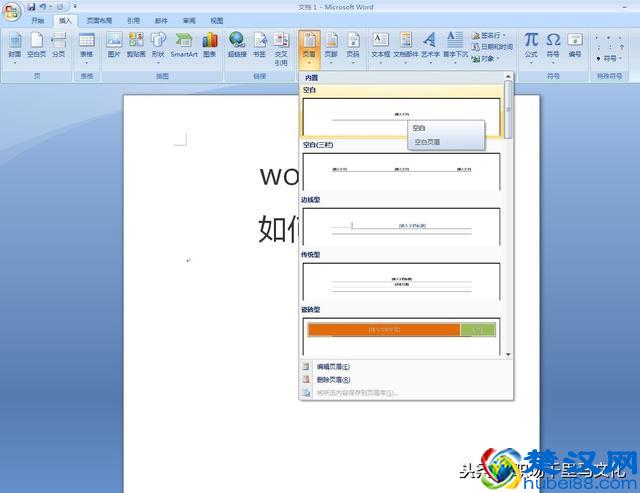Choose 删除页眉 from header menu
Image resolution: width=640 pixels, height=493 pixels.
click(x=333, y=380)
